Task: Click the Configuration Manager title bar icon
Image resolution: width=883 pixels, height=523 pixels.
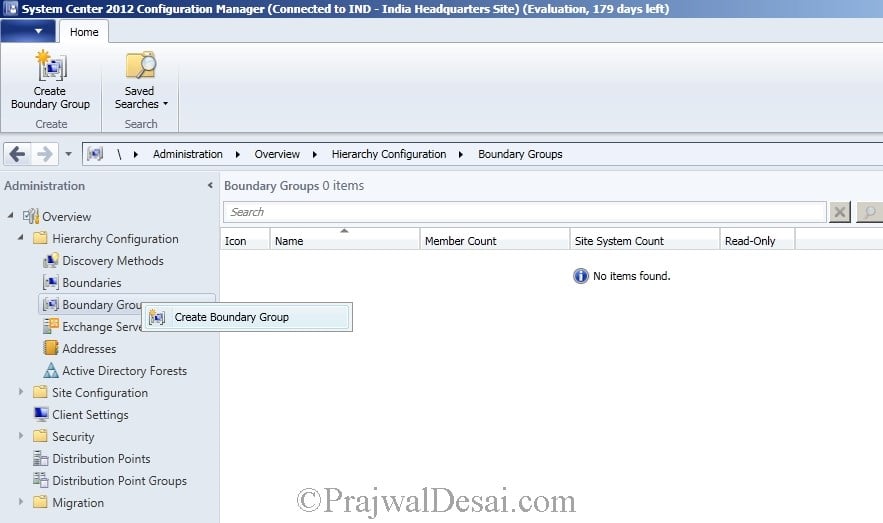Action: click(10, 8)
